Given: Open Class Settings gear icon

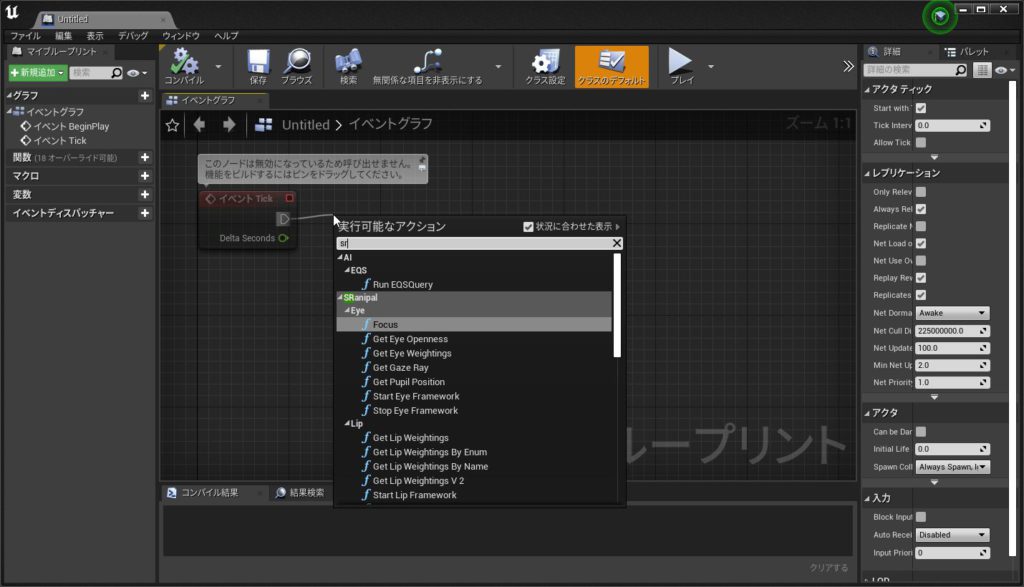Looking at the screenshot, I should coord(545,61).
